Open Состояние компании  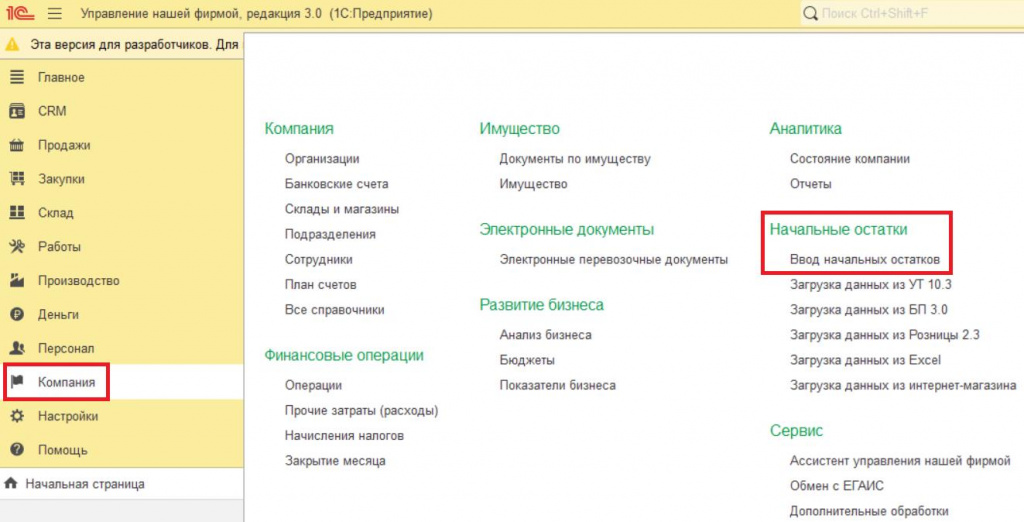pyautogui.click(x=850, y=159)
